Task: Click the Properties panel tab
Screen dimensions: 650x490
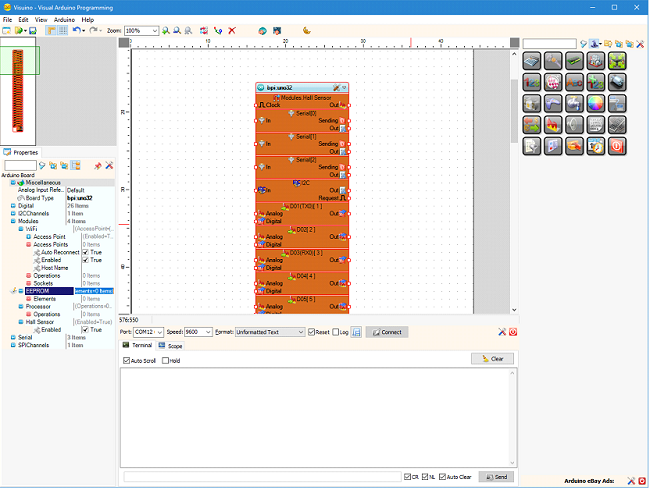Action: pyautogui.click(x=21, y=153)
